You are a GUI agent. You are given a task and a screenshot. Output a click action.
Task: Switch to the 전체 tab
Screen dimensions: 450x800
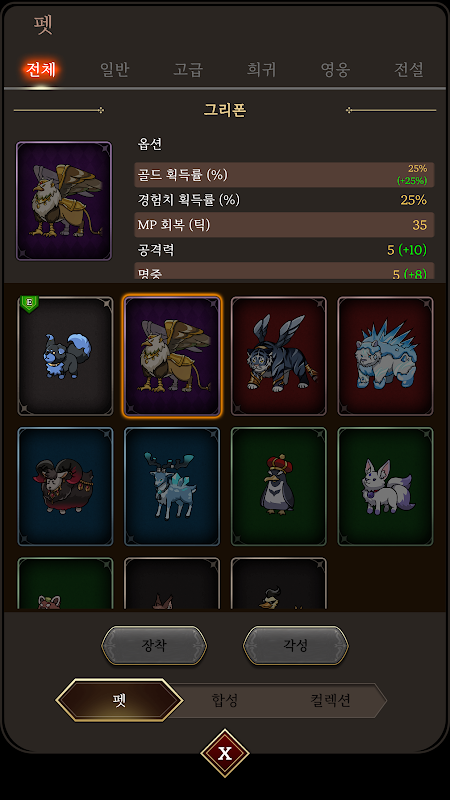coord(40,69)
